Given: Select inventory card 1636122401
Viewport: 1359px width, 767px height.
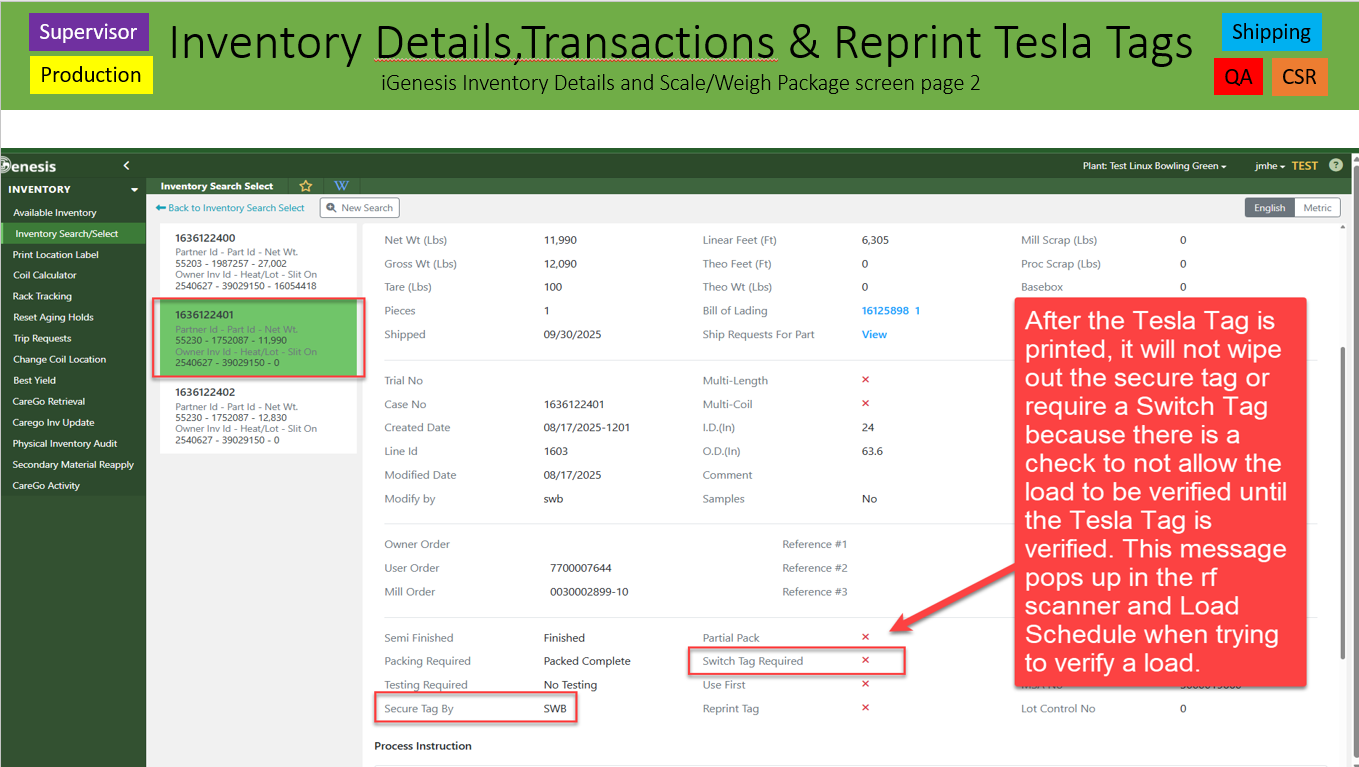Looking at the screenshot, I should [x=258, y=338].
